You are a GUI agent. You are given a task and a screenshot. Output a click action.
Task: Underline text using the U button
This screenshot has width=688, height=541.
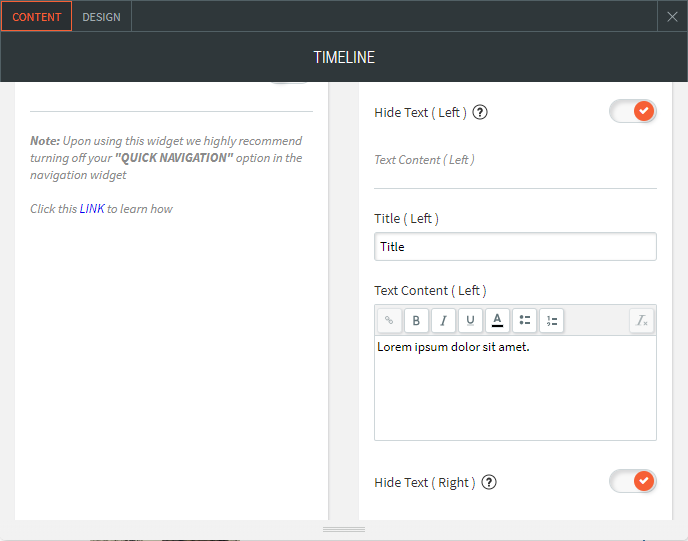coord(470,320)
